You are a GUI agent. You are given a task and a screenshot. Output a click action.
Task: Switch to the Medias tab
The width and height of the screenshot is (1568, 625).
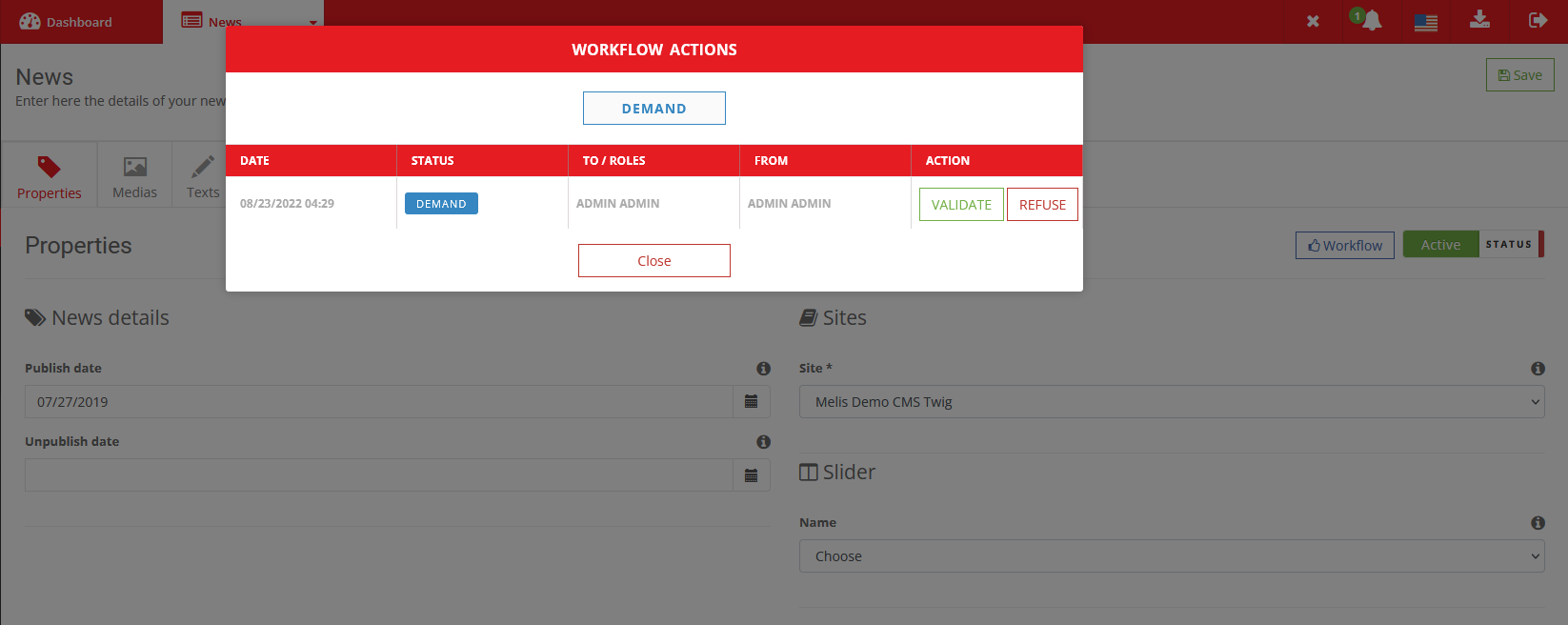134,176
